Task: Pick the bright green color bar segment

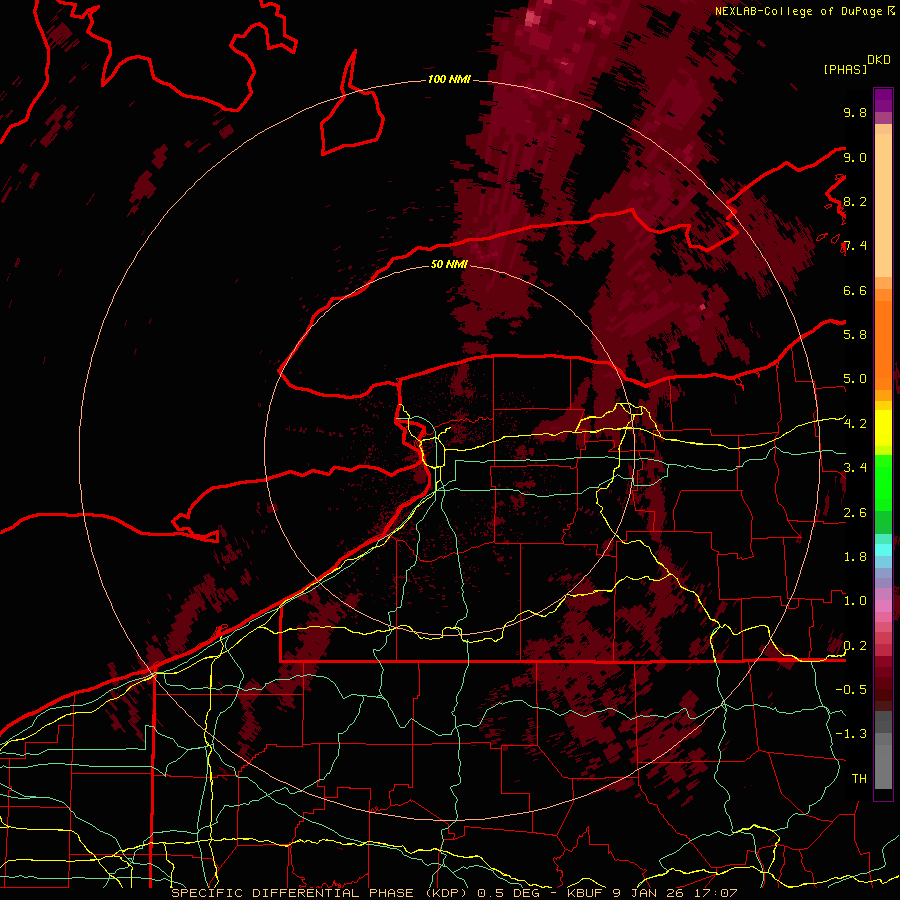Action: [883, 482]
